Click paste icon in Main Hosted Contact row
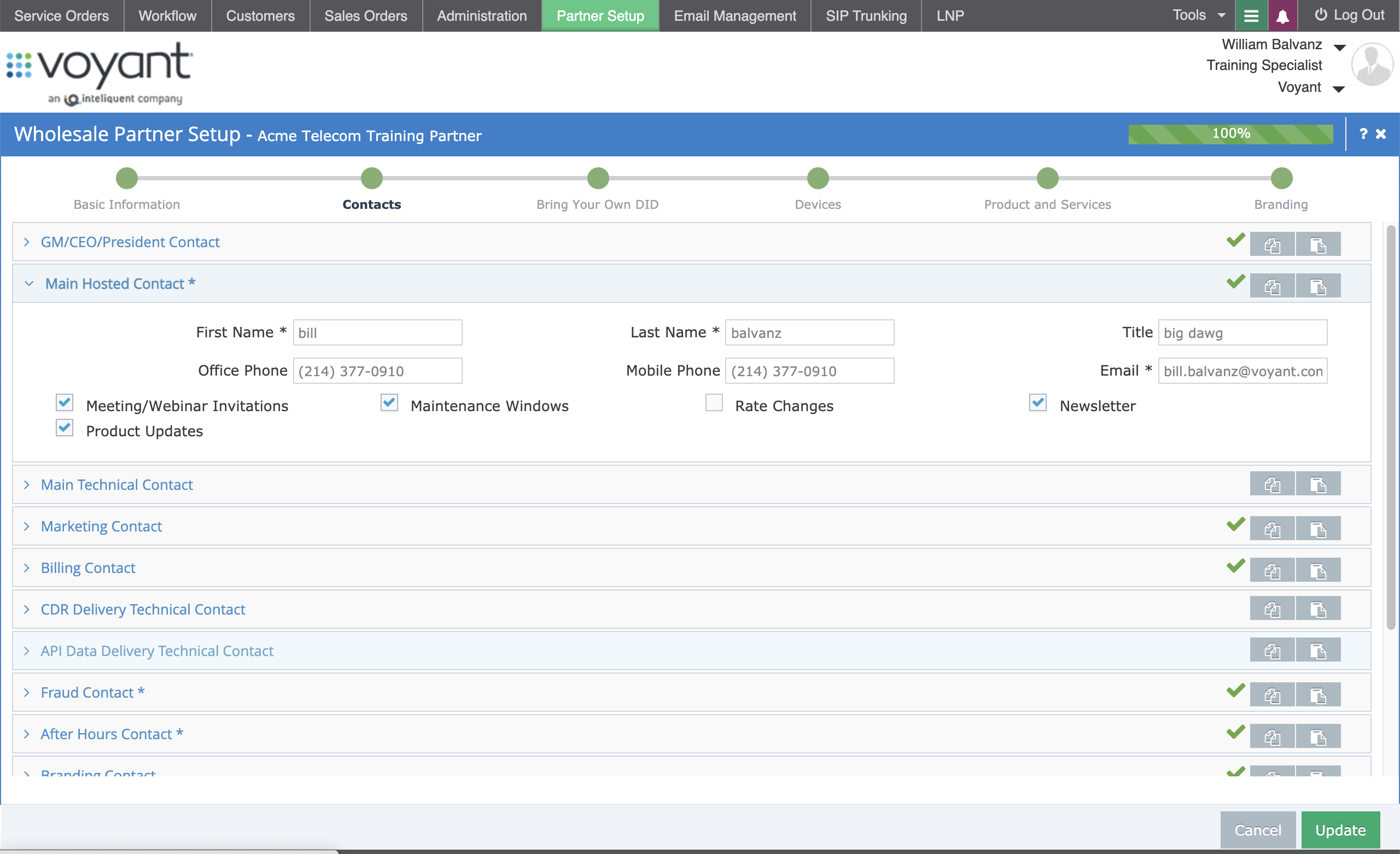The height and width of the screenshot is (854, 1400). pyautogui.click(x=1317, y=286)
